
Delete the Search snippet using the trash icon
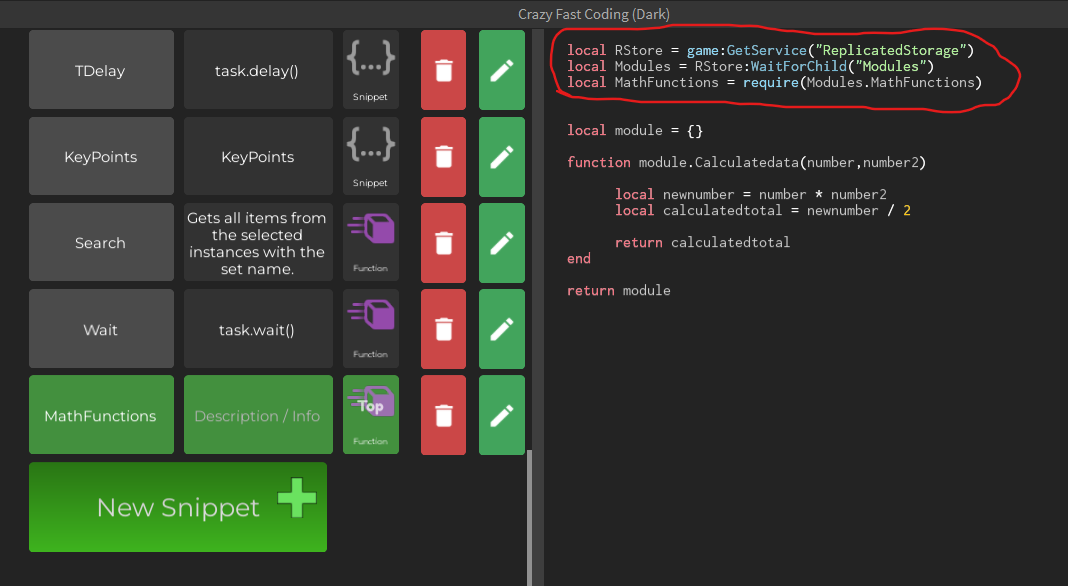tap(443, 241)
